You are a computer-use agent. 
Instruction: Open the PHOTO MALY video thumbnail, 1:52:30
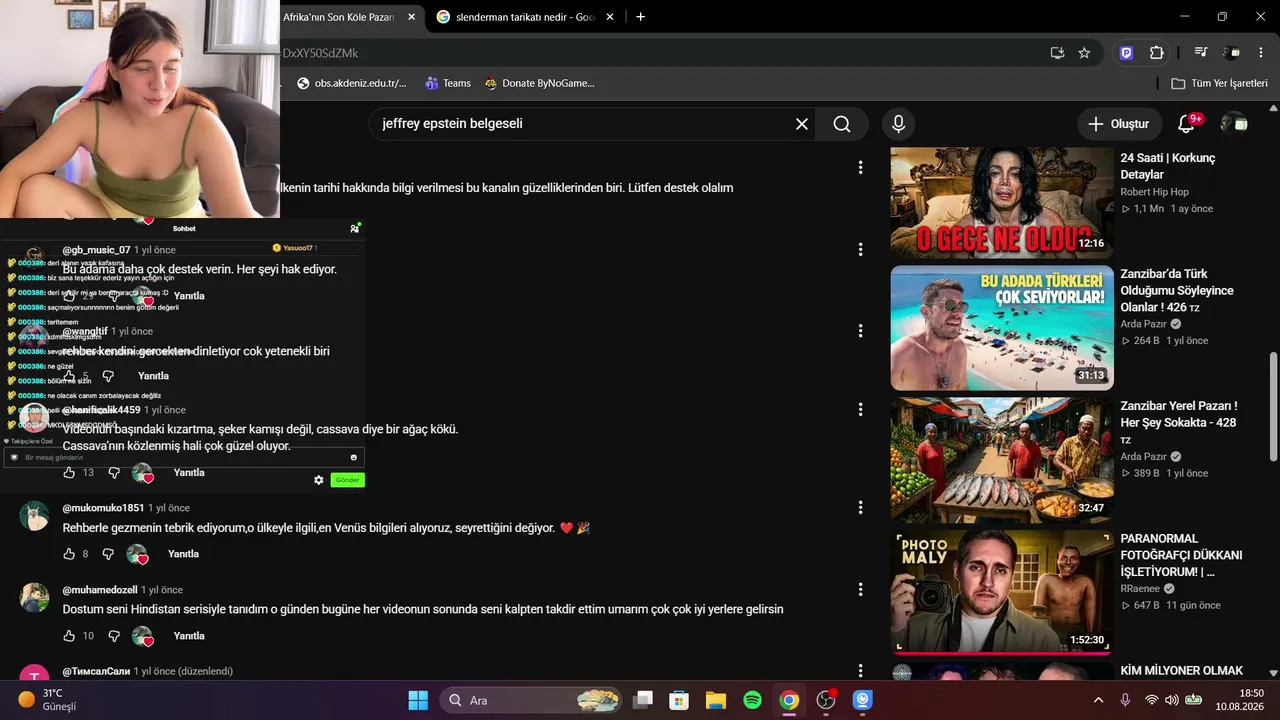tap(1002, 592)
